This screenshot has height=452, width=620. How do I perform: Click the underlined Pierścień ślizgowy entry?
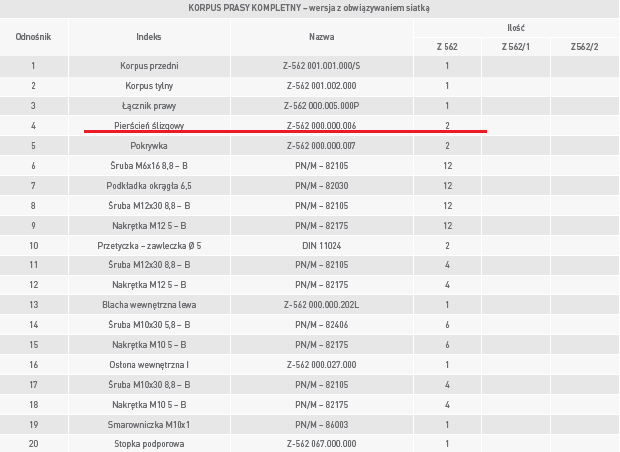click(149, 126)
